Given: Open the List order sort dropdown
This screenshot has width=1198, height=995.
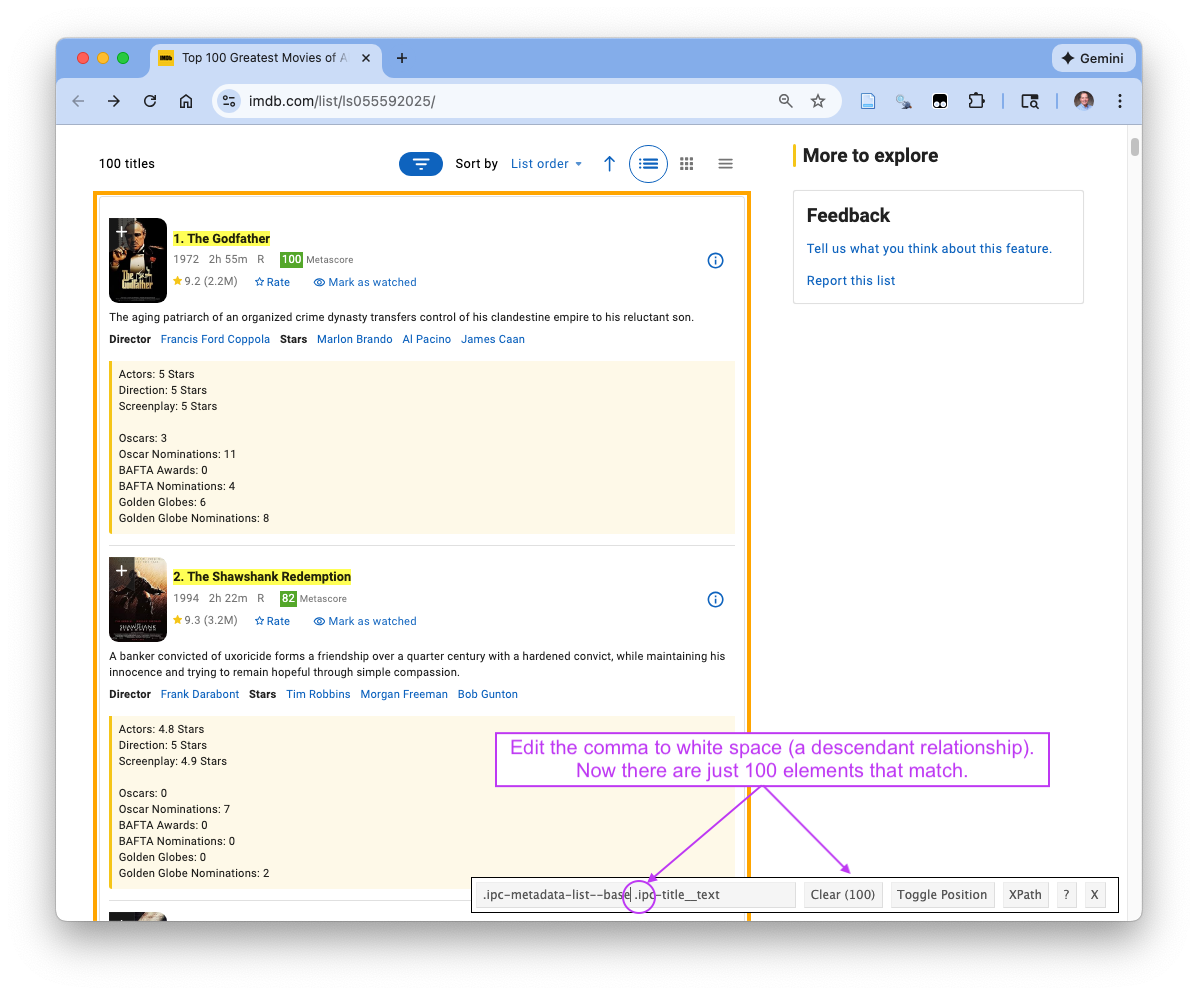Looking at the screenshot, I should pyautogui.click(x=546, y=163).
